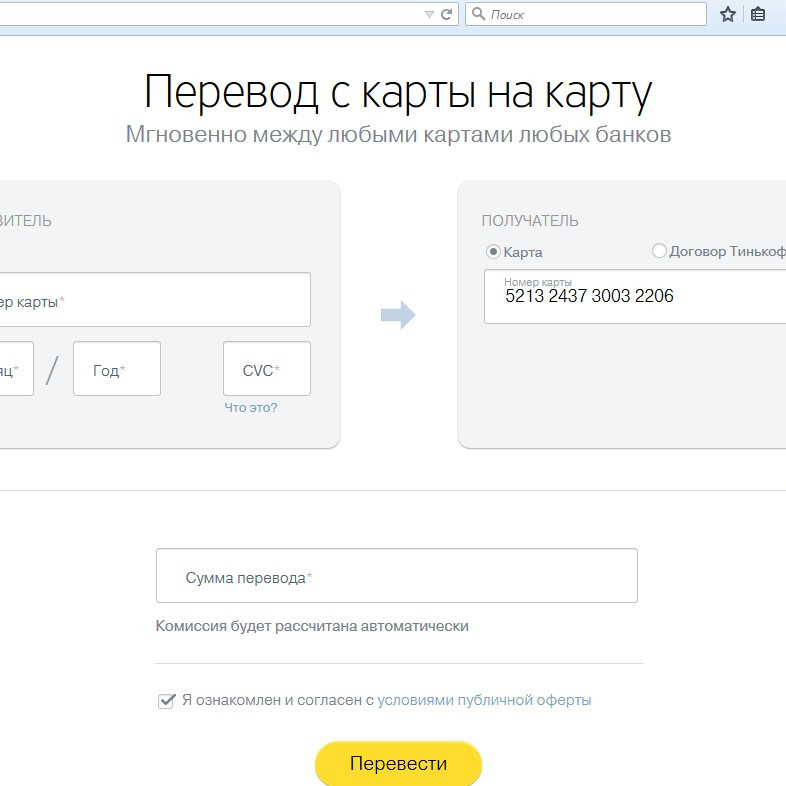The width and height of the screenshot is (786, 786).
Task: Focus the browser Поиск search field
Action: pyautogui.click(x=585, y=14)
